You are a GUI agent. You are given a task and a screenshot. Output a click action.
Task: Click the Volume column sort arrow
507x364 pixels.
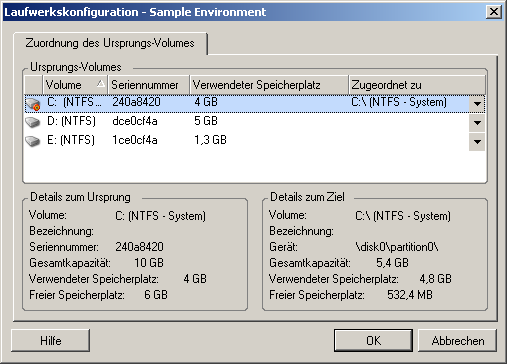coord(101,84)
